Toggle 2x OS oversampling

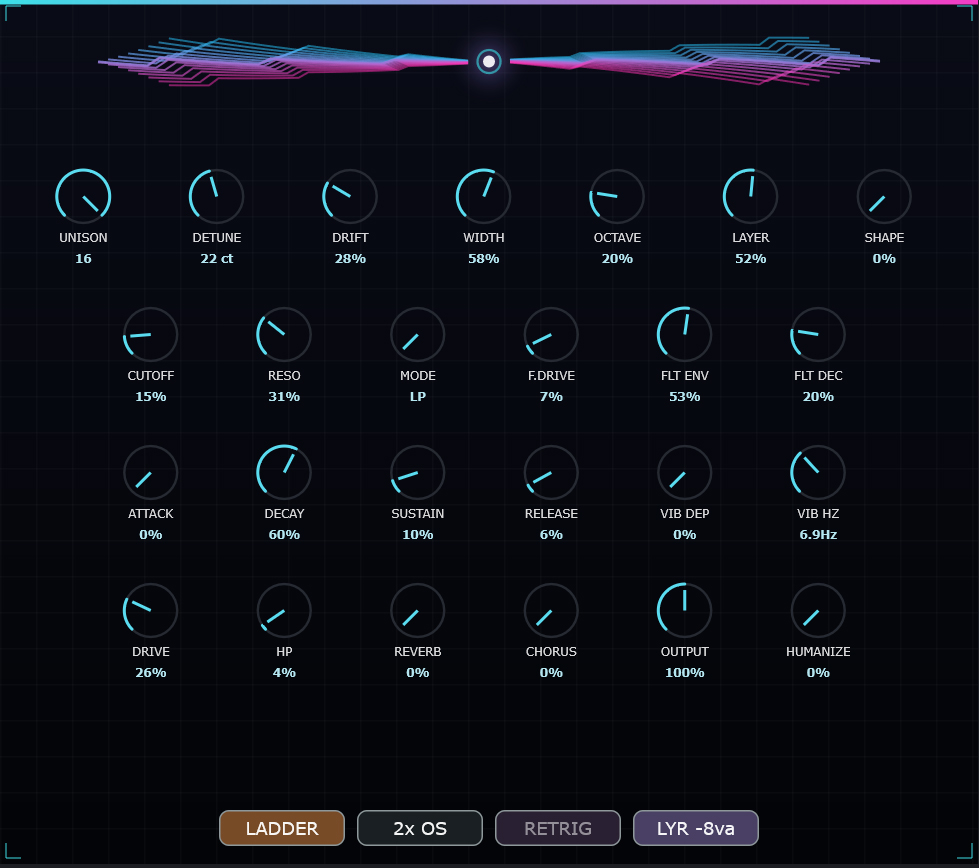pos(420,828)
